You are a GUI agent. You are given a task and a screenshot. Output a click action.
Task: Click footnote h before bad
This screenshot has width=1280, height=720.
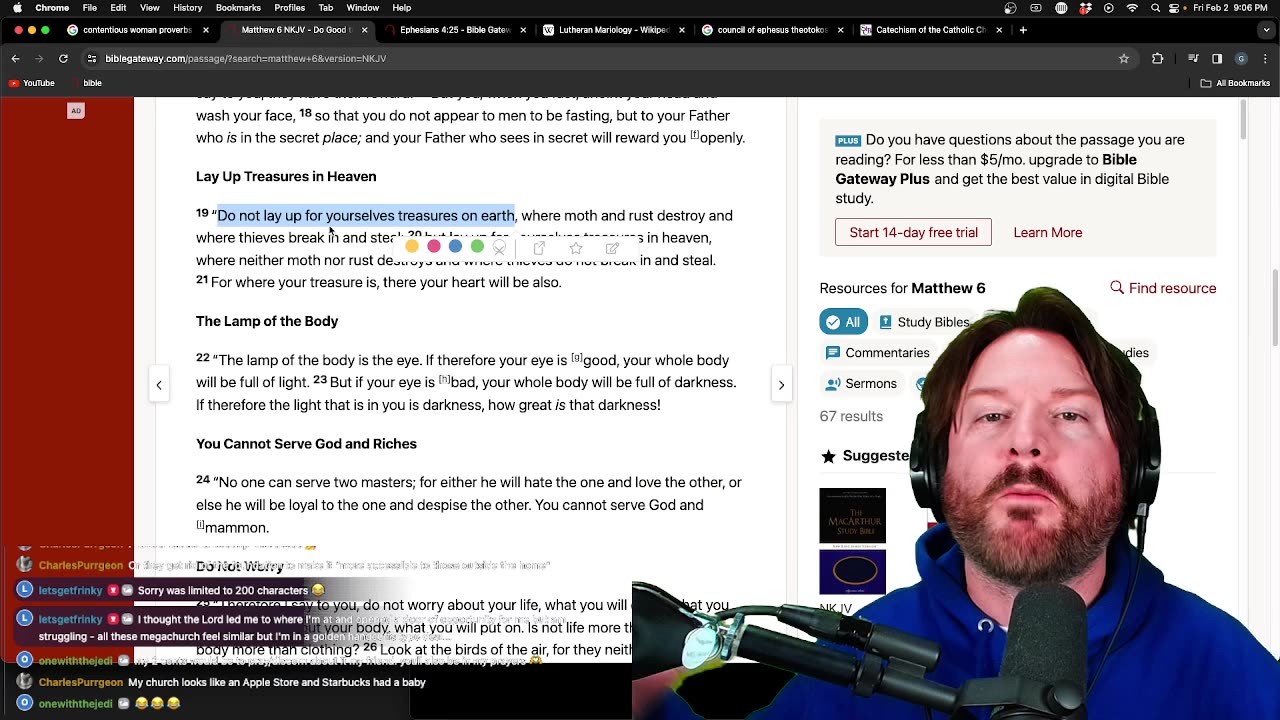[444, 379]
